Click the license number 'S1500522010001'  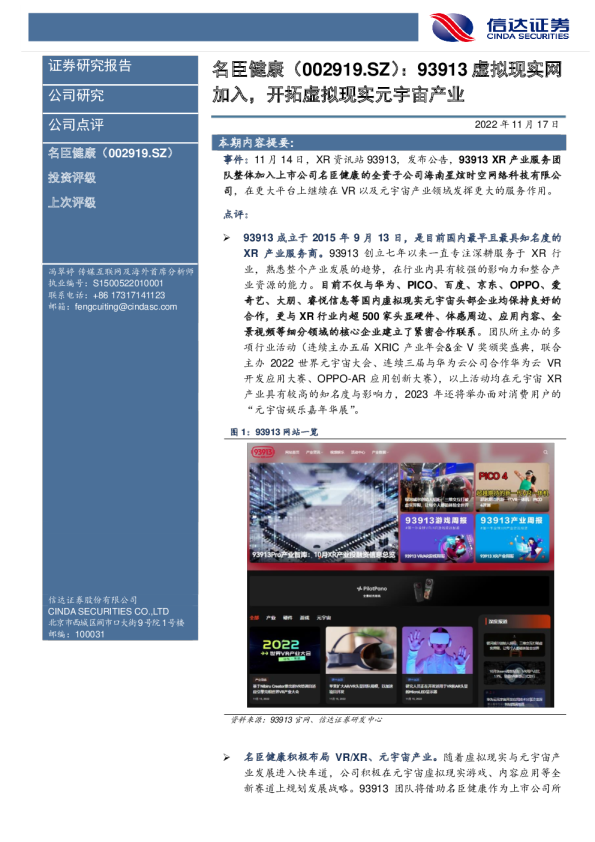point(128,284)
